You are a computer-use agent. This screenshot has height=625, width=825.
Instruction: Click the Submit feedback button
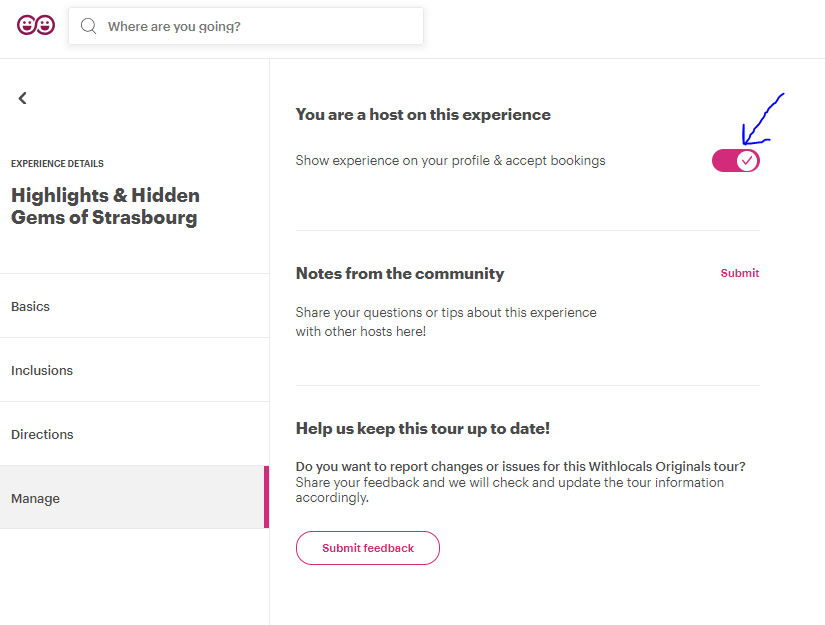tap(368, 548)
